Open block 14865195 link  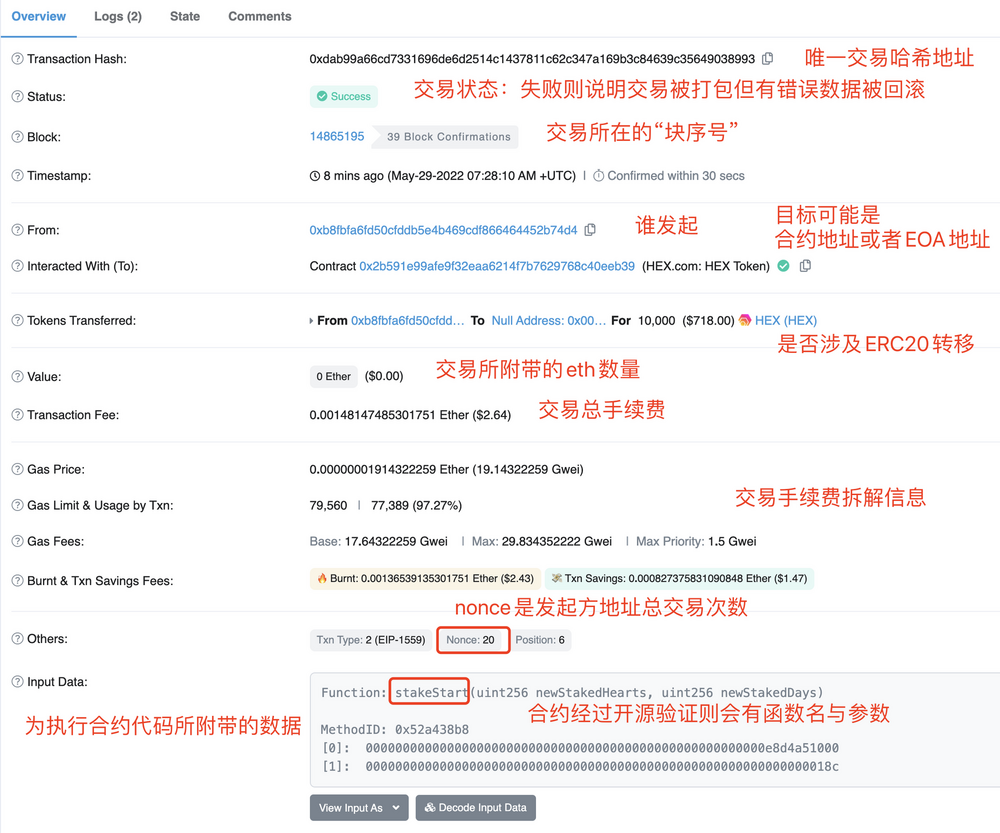coord(337,136)
